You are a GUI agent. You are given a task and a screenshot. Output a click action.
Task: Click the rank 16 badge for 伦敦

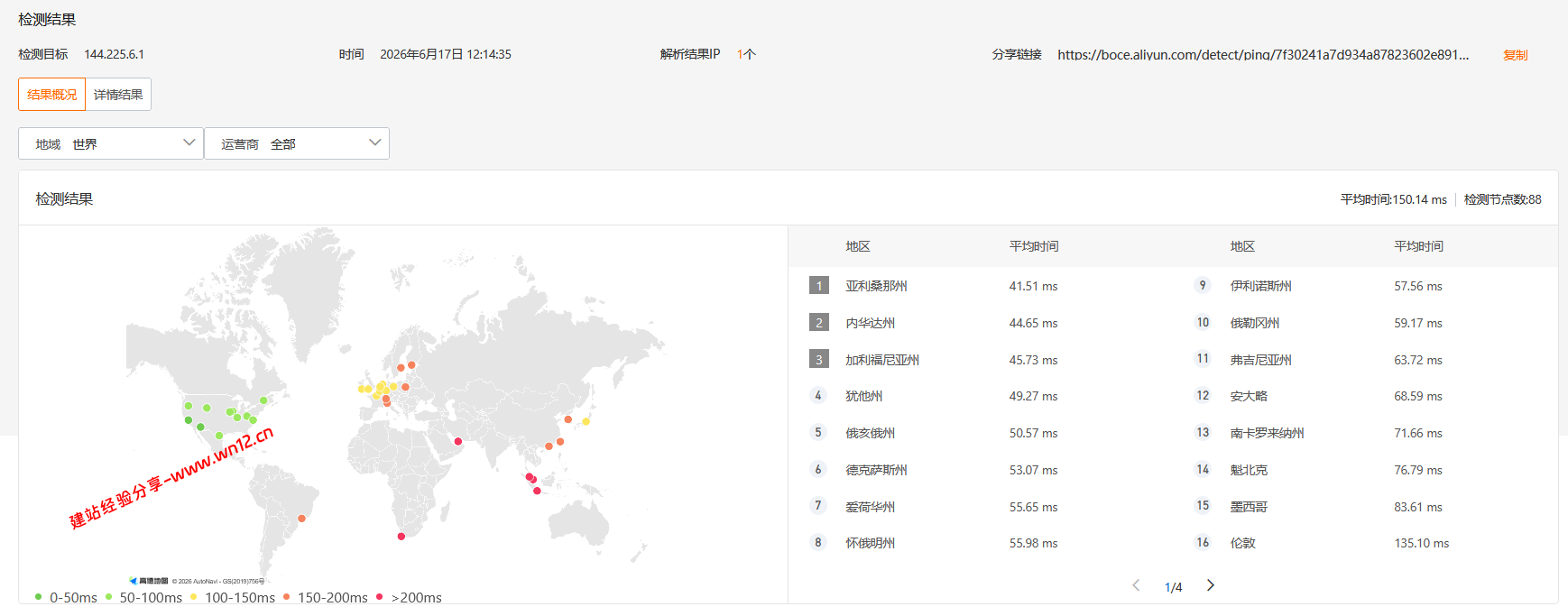click(x=1203, y=542)
